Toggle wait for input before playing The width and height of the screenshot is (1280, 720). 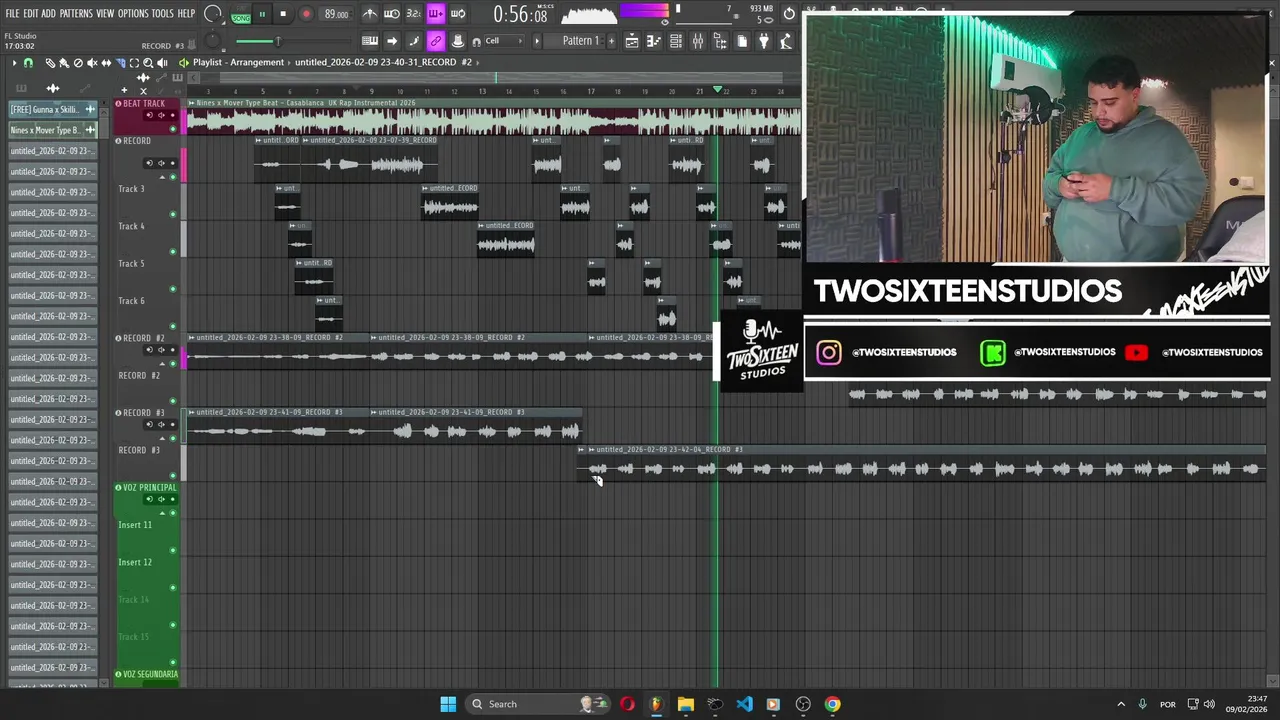(392, 14)
